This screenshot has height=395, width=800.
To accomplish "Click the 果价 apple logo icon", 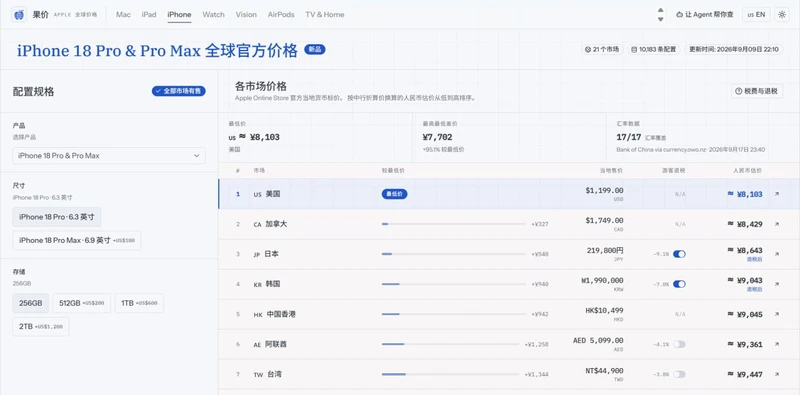I will [19, 15].
